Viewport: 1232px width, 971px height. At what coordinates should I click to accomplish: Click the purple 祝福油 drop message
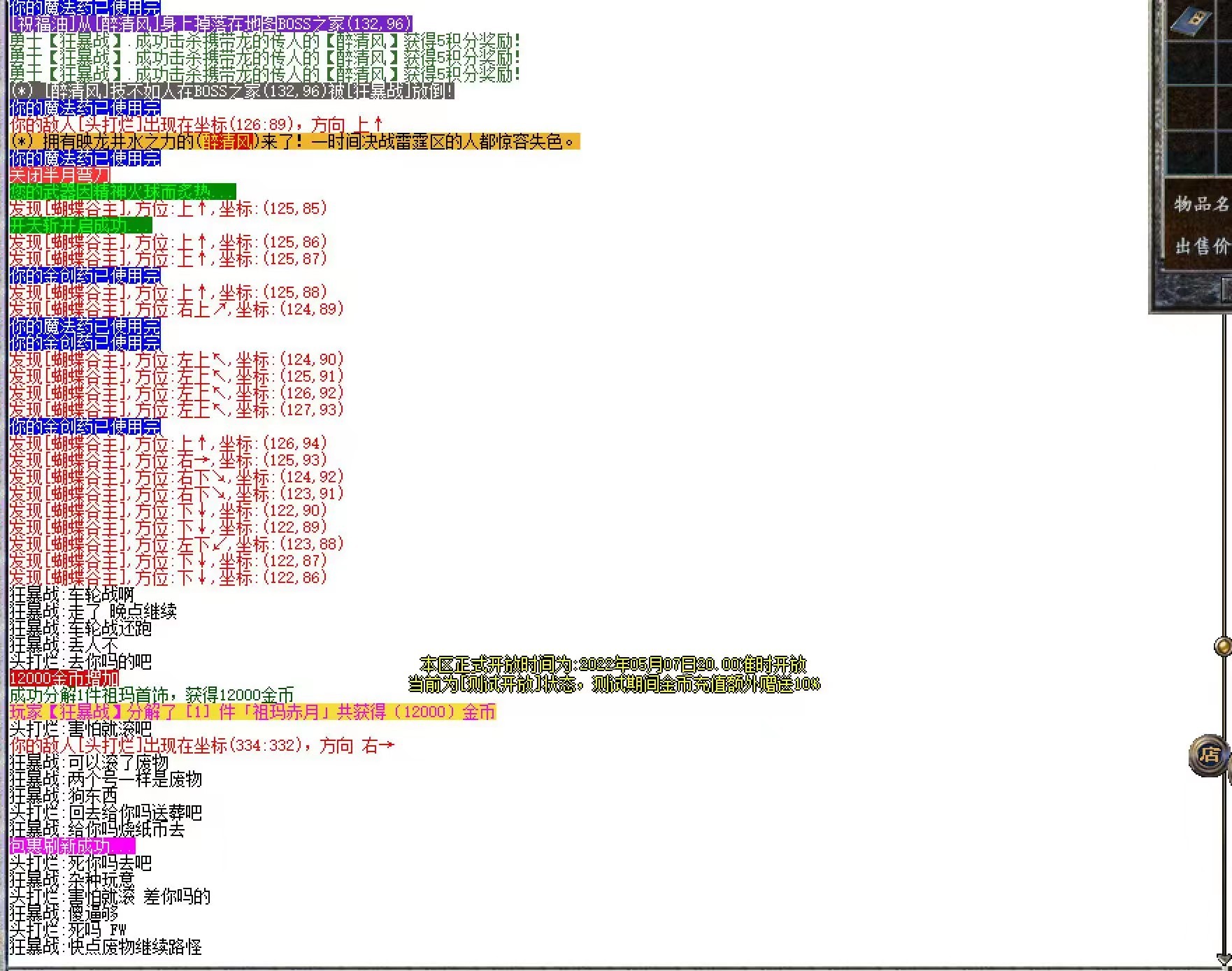(210, 24)
